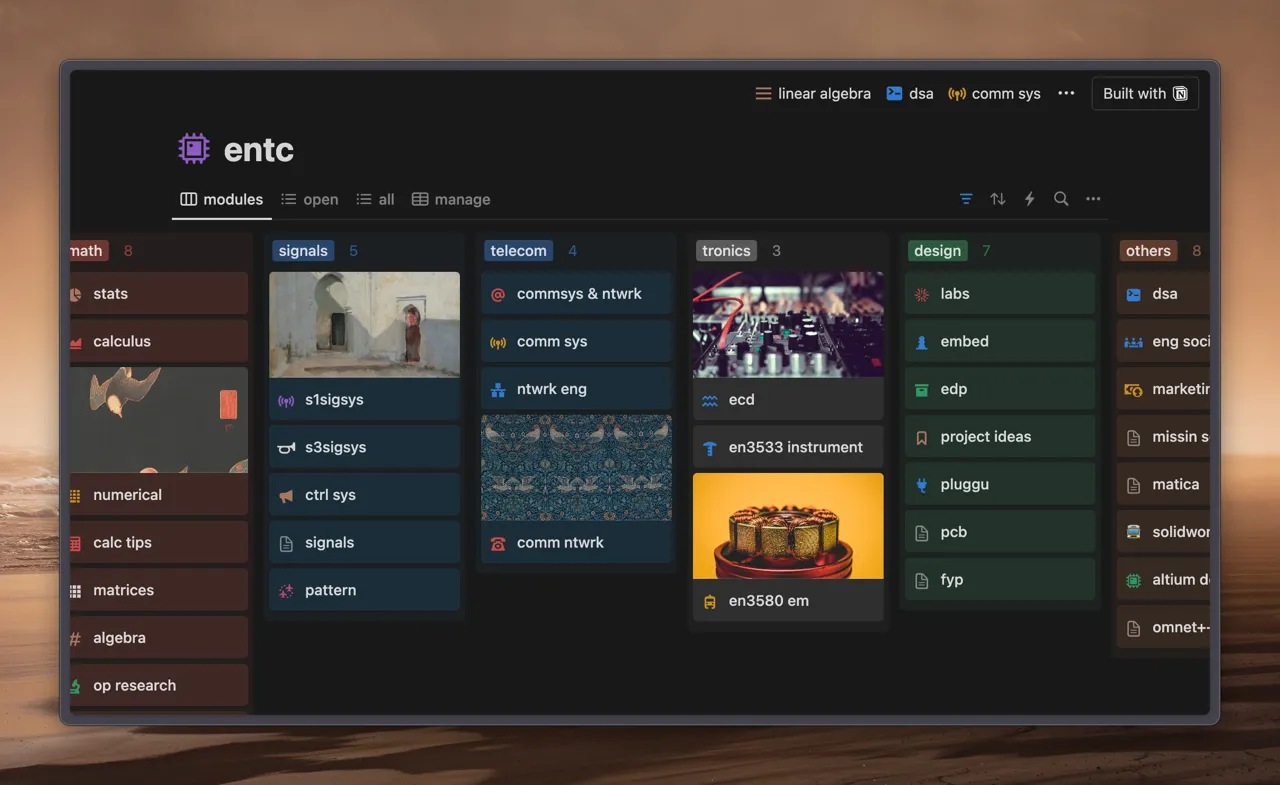Click the blue icon on en3533 instrument
Viewport: 1280px width, 785px height.
(710, 448)
